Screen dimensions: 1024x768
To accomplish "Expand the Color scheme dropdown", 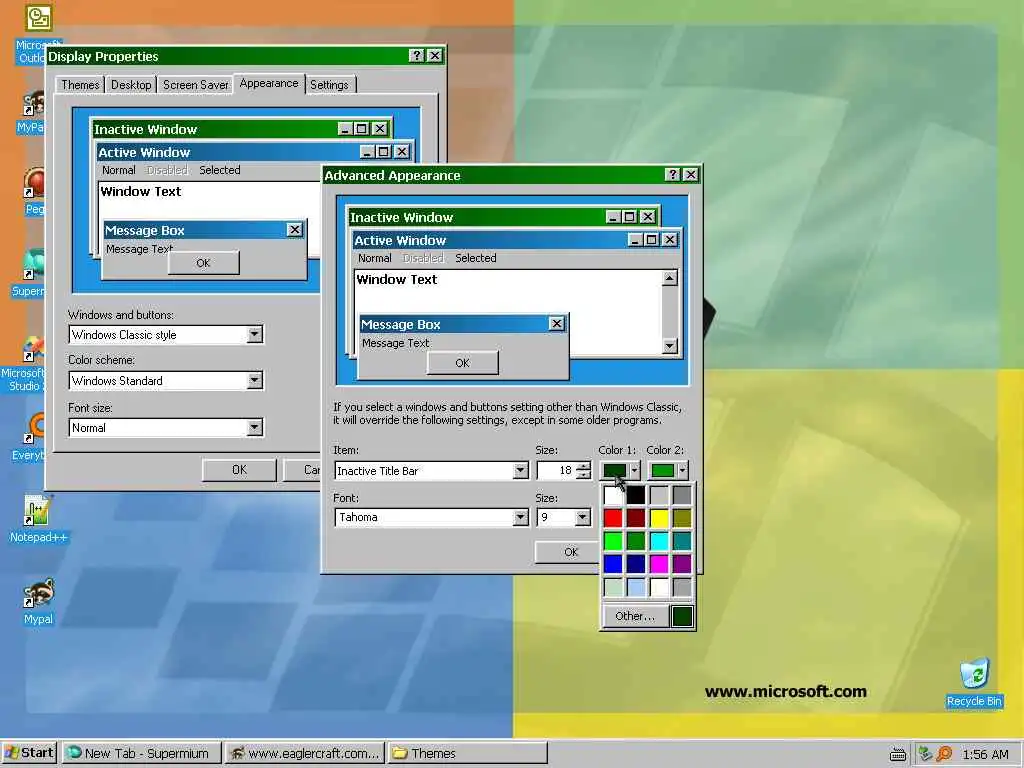I will click(x=255, y=380).
